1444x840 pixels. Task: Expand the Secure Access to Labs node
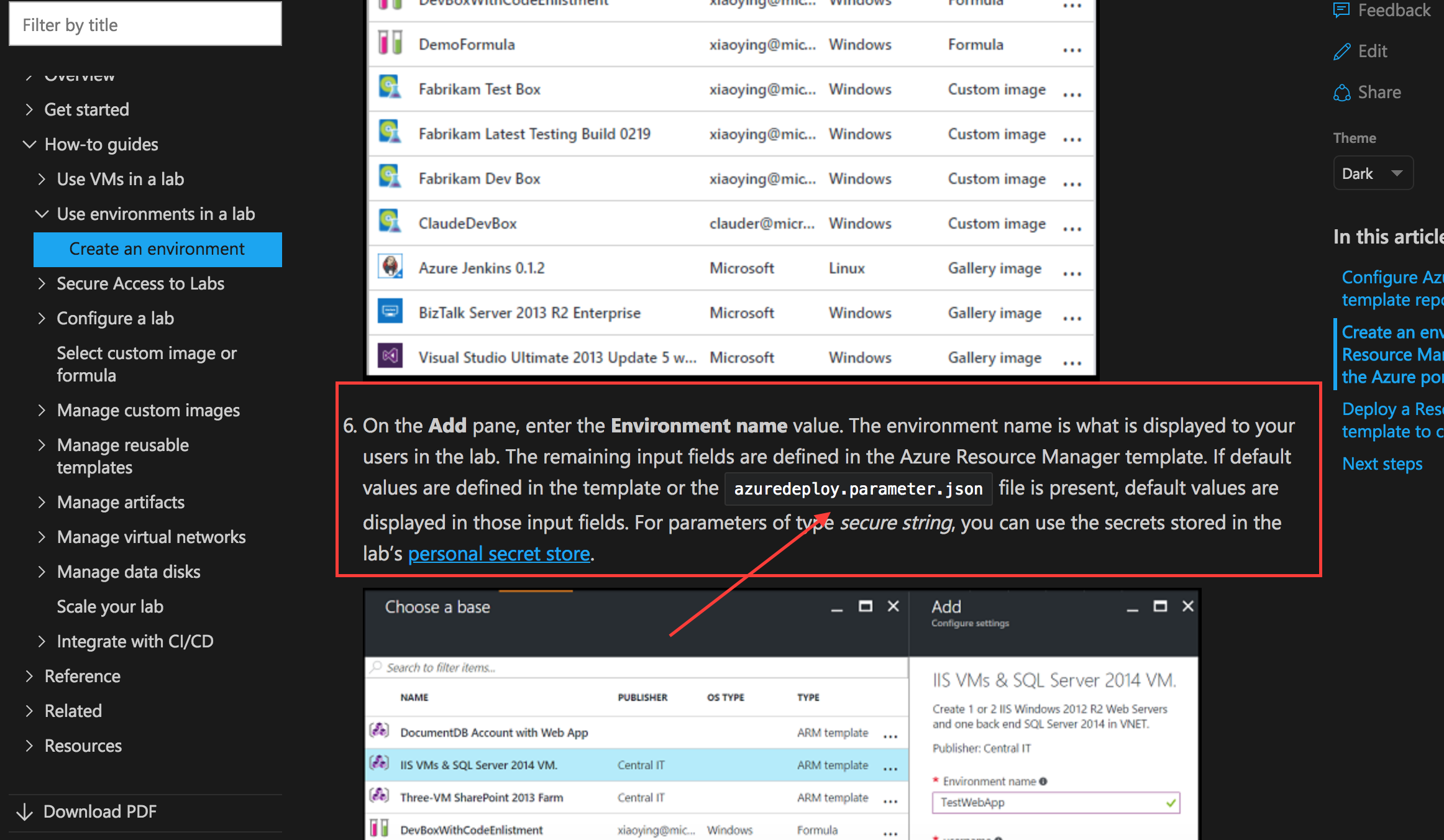42,283
